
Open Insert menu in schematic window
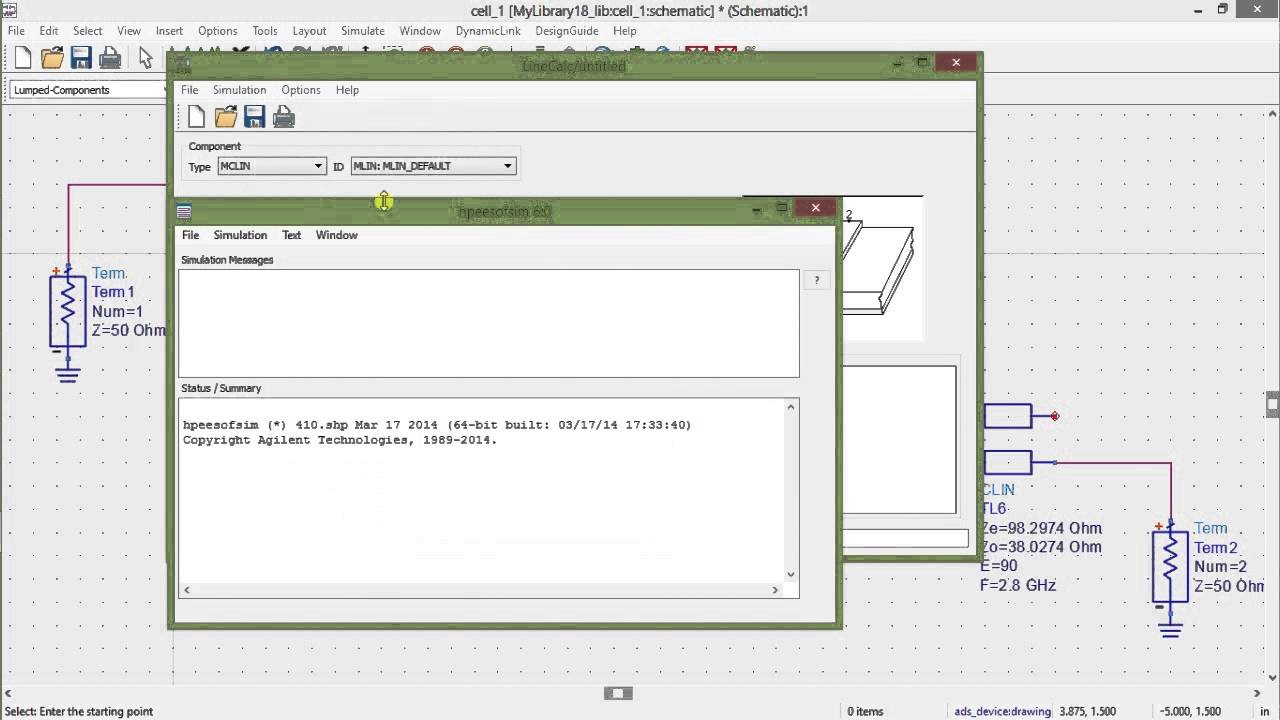(x=169, y=31)
